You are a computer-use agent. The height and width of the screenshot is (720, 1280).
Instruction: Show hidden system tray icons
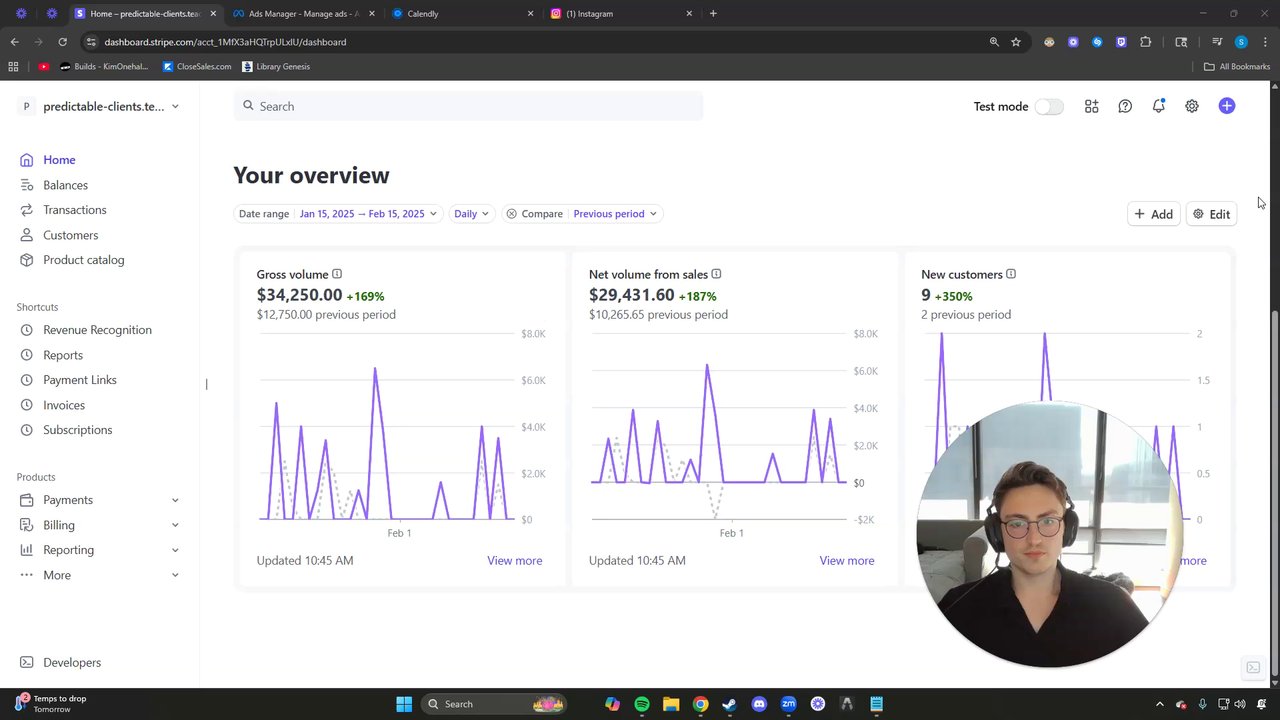tap(1160, 704)
